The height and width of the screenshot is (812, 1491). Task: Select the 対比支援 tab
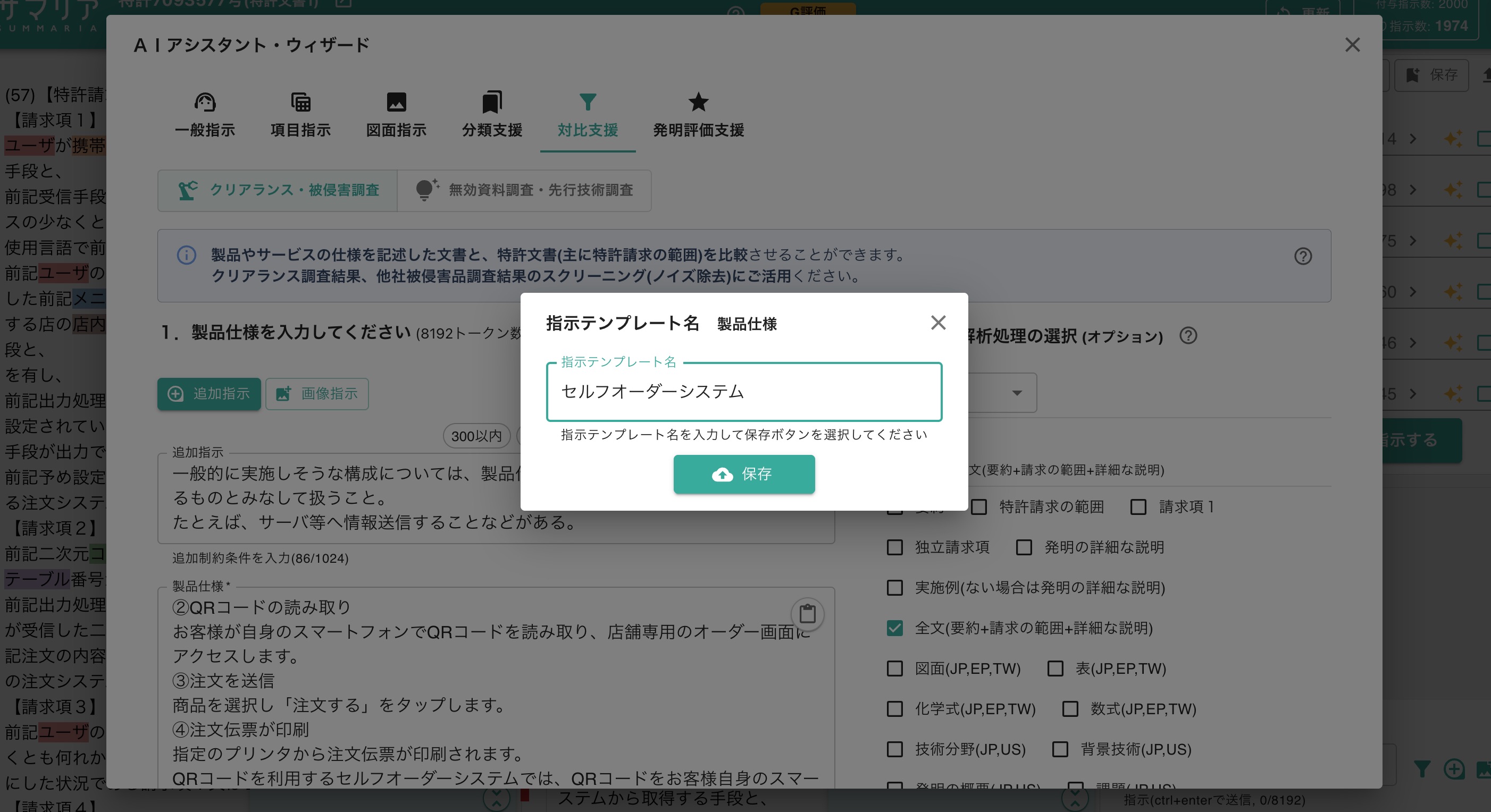(x=588, y=116)
